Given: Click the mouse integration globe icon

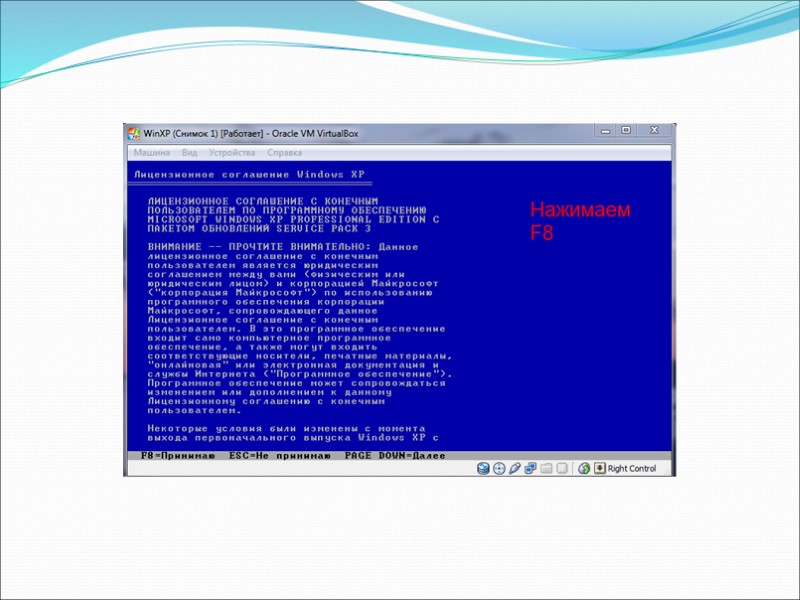Looking at the screenshot, I should pos(584,468).
